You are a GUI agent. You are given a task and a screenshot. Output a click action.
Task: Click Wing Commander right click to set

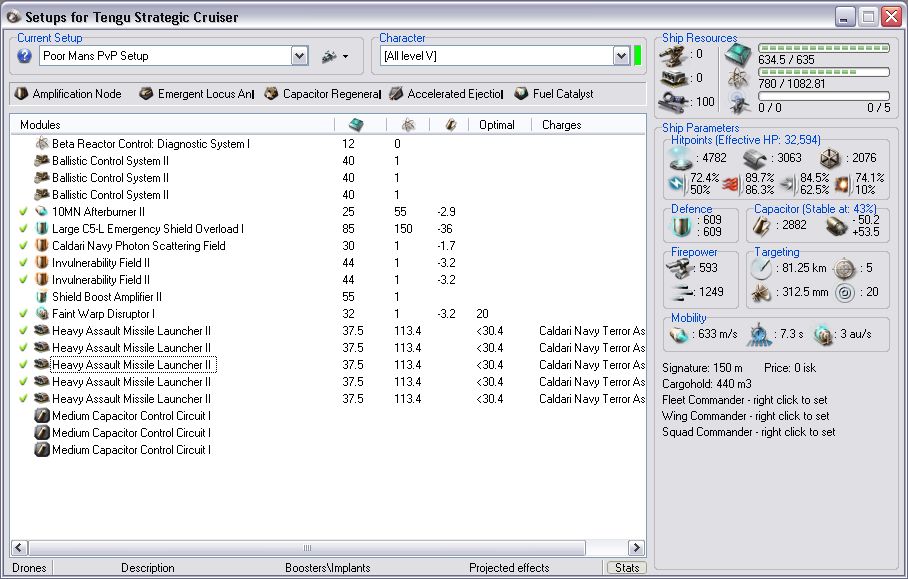point(745,416)
